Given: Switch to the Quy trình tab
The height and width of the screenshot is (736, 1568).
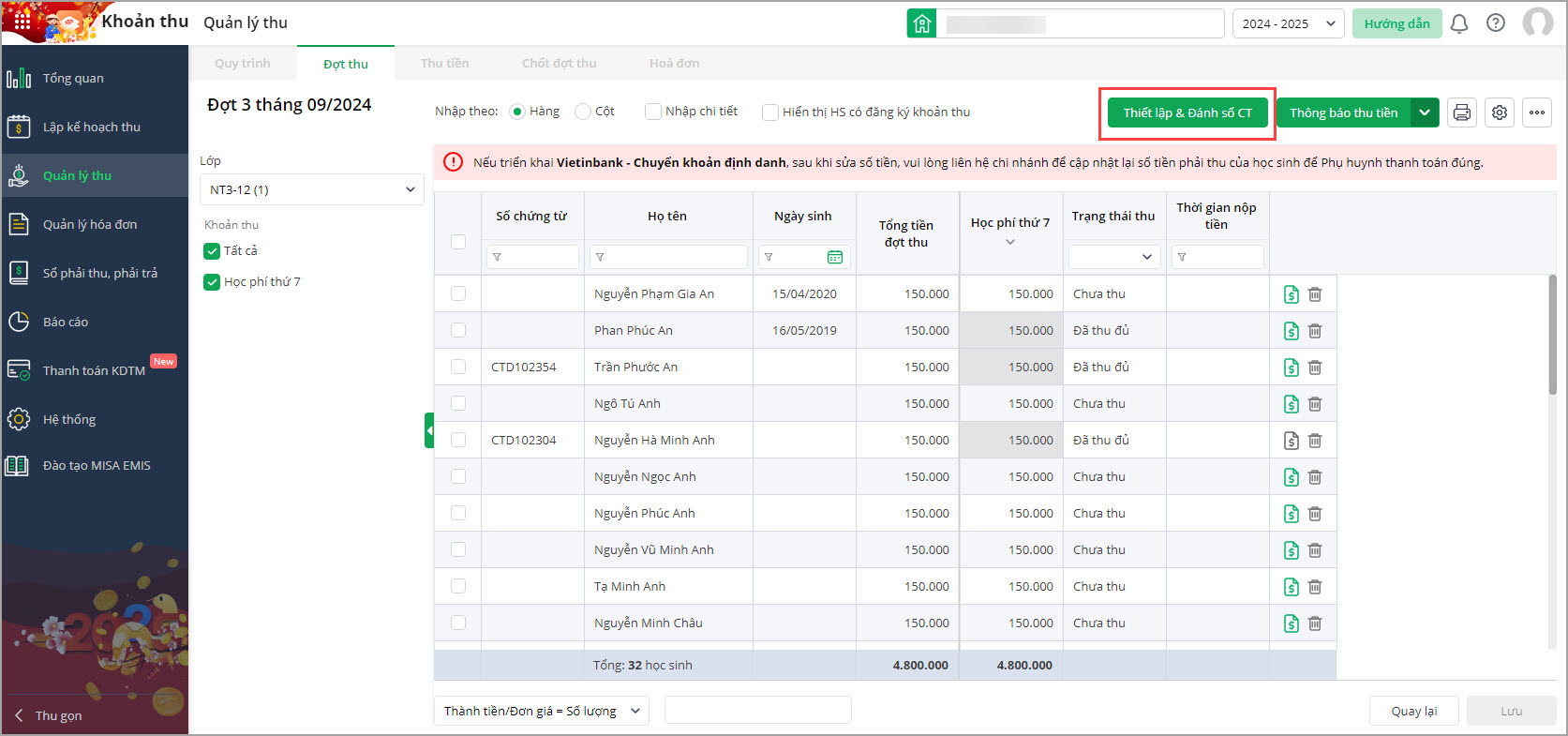Looking at the screenshot, I should (x=243, y=63).
